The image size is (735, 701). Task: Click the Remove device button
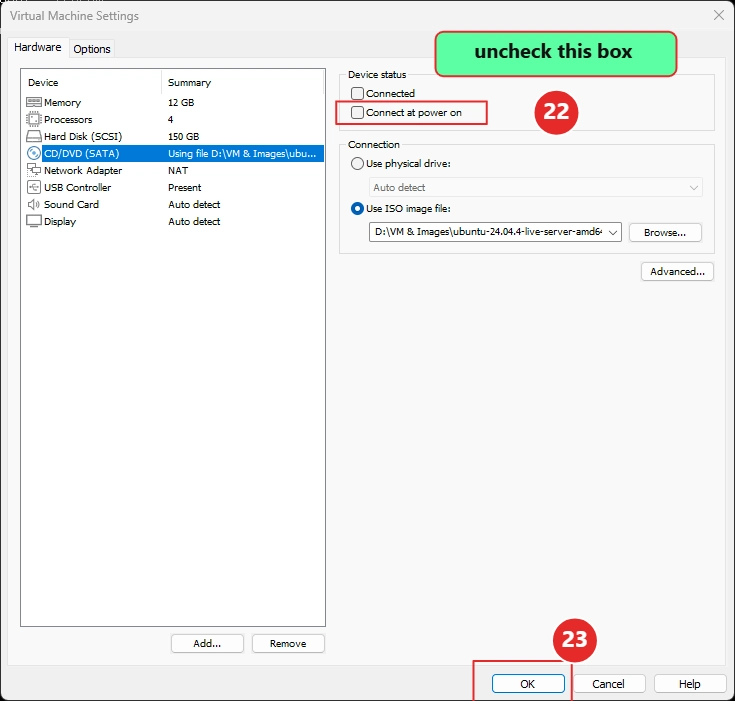[x=288, y=644]
